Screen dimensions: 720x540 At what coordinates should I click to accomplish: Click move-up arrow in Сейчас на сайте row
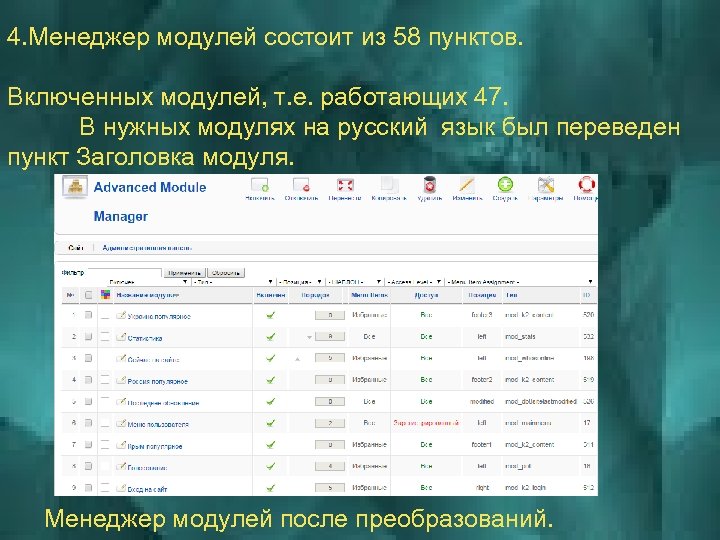(x=298, y=359)
